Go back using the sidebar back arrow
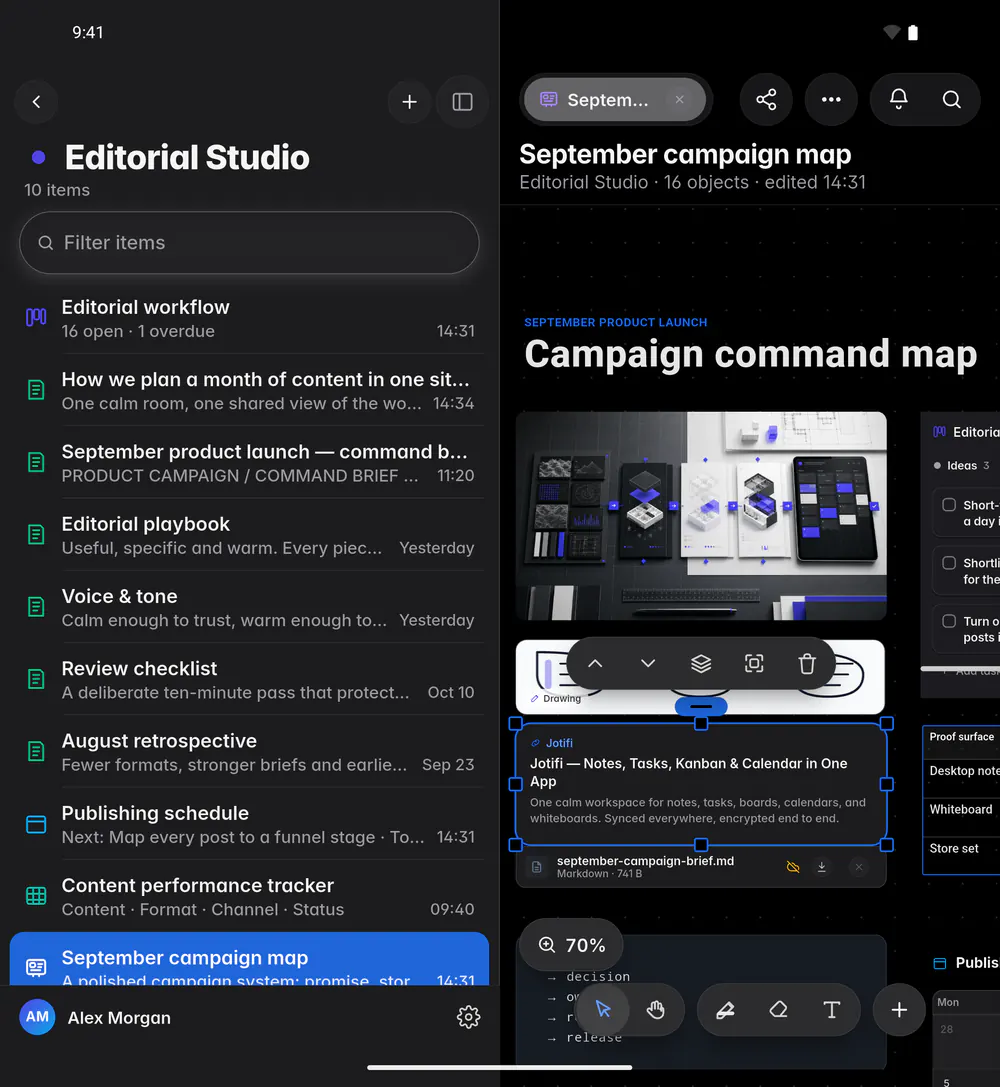The image size is (1000, 1087). tap(36, 102)
